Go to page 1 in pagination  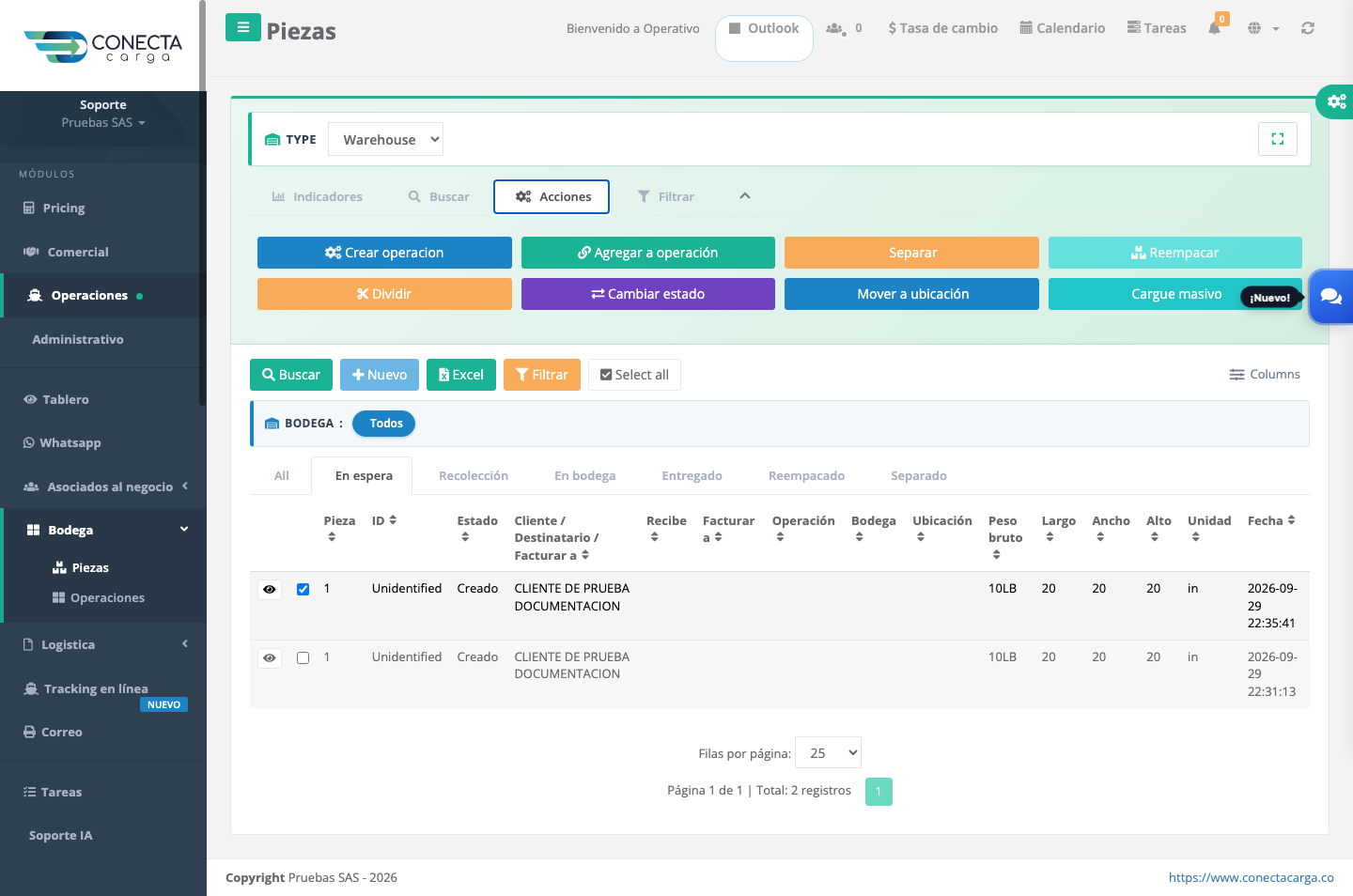[879, 792]
